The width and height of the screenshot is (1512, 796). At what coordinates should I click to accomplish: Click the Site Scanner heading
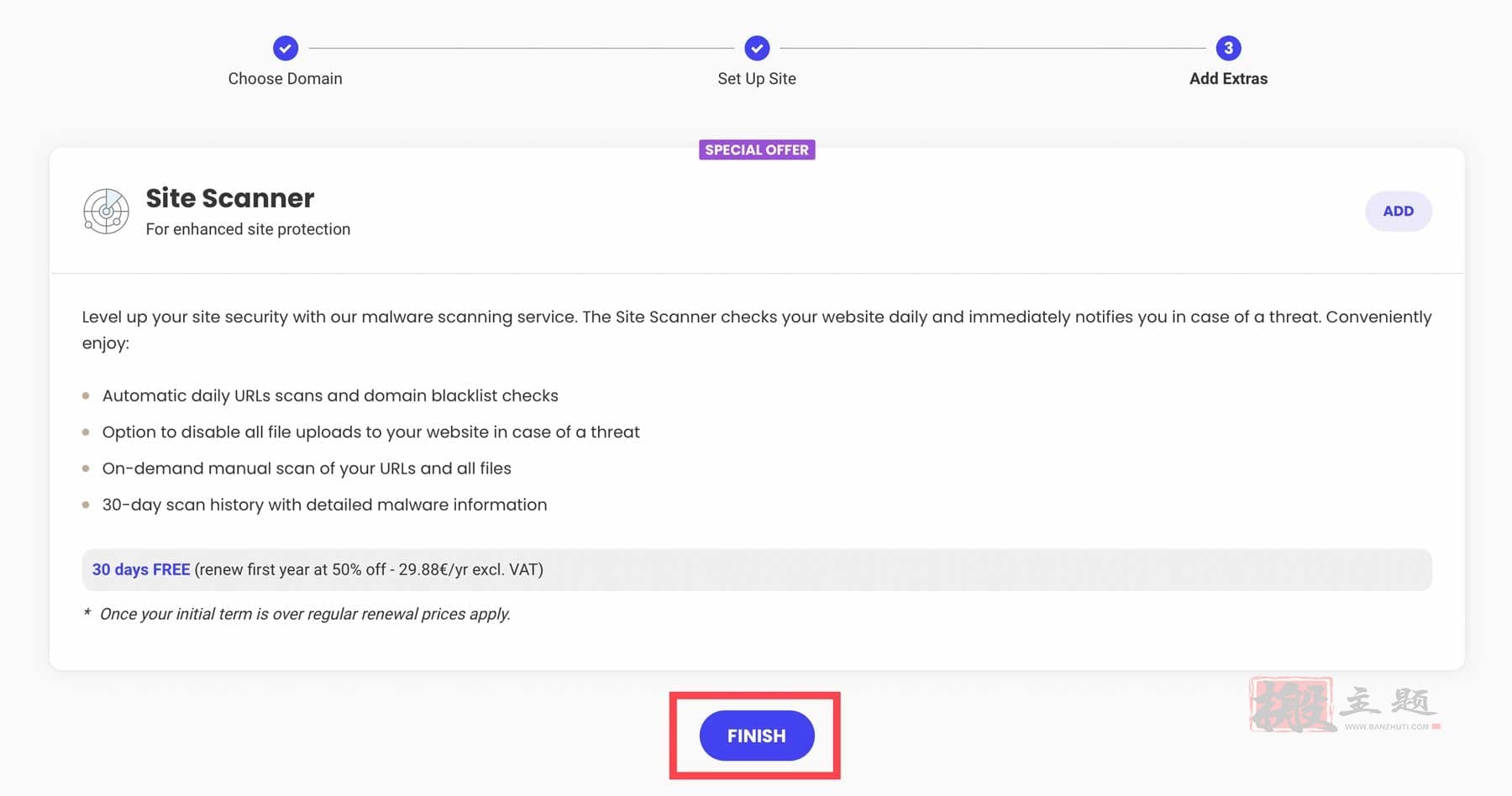coord(230,198)
